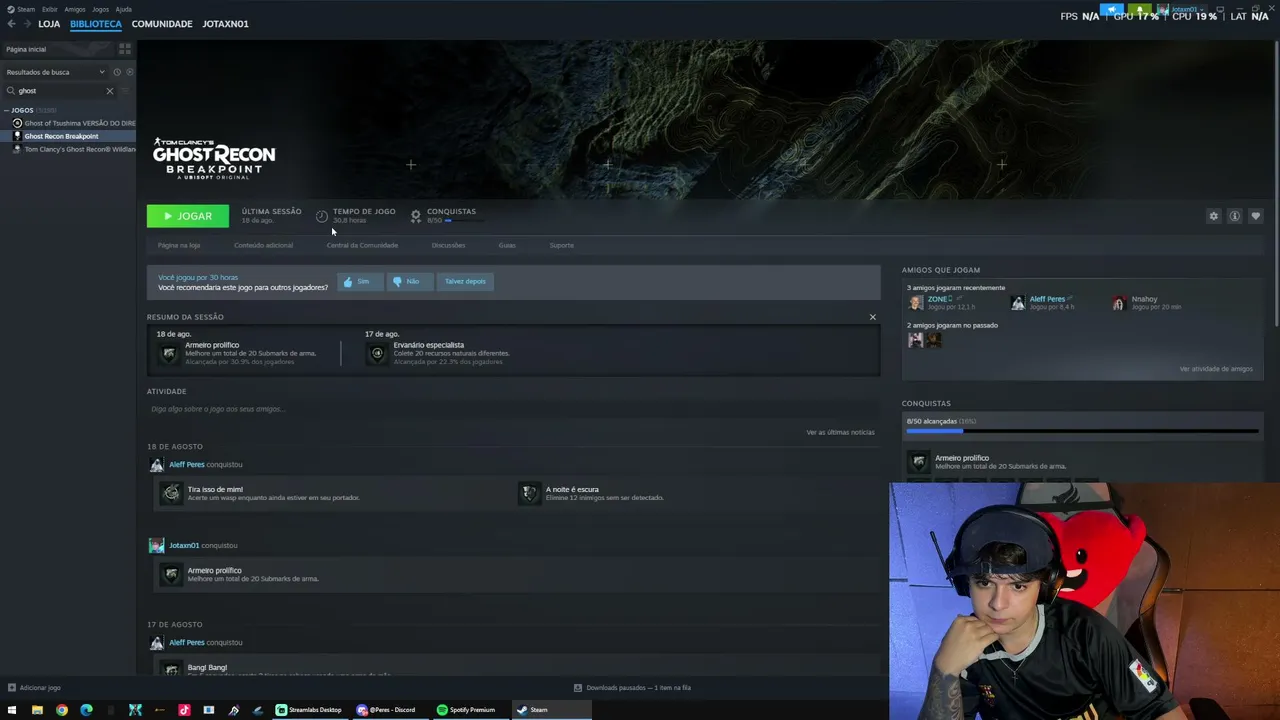
Task: Open the Exibir menu
Action: pyautogui.click(x=49, y=9)
